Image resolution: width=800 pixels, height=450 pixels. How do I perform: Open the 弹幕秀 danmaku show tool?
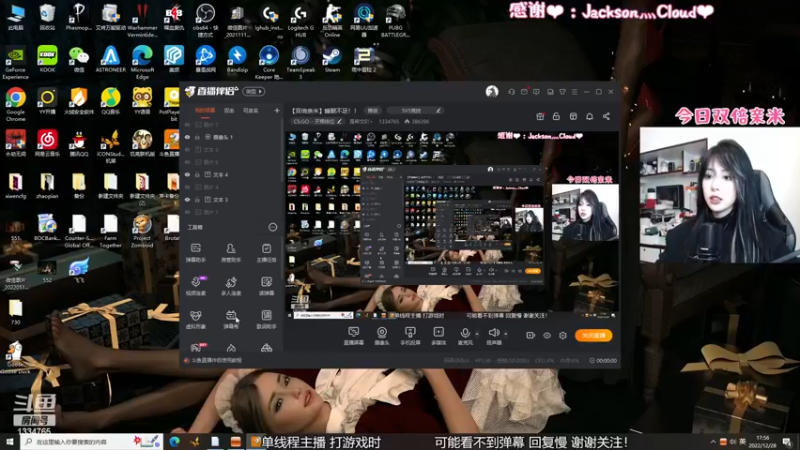point(231,319)
